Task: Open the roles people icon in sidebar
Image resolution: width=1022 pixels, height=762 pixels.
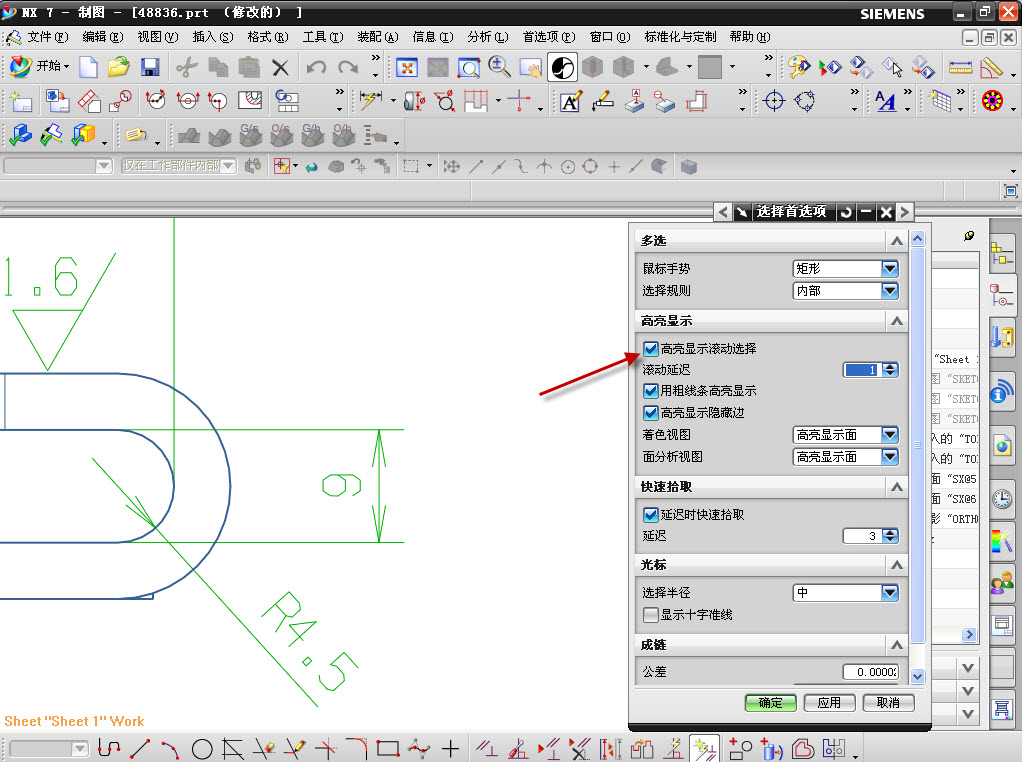Action: click(x=1002, y=582)
